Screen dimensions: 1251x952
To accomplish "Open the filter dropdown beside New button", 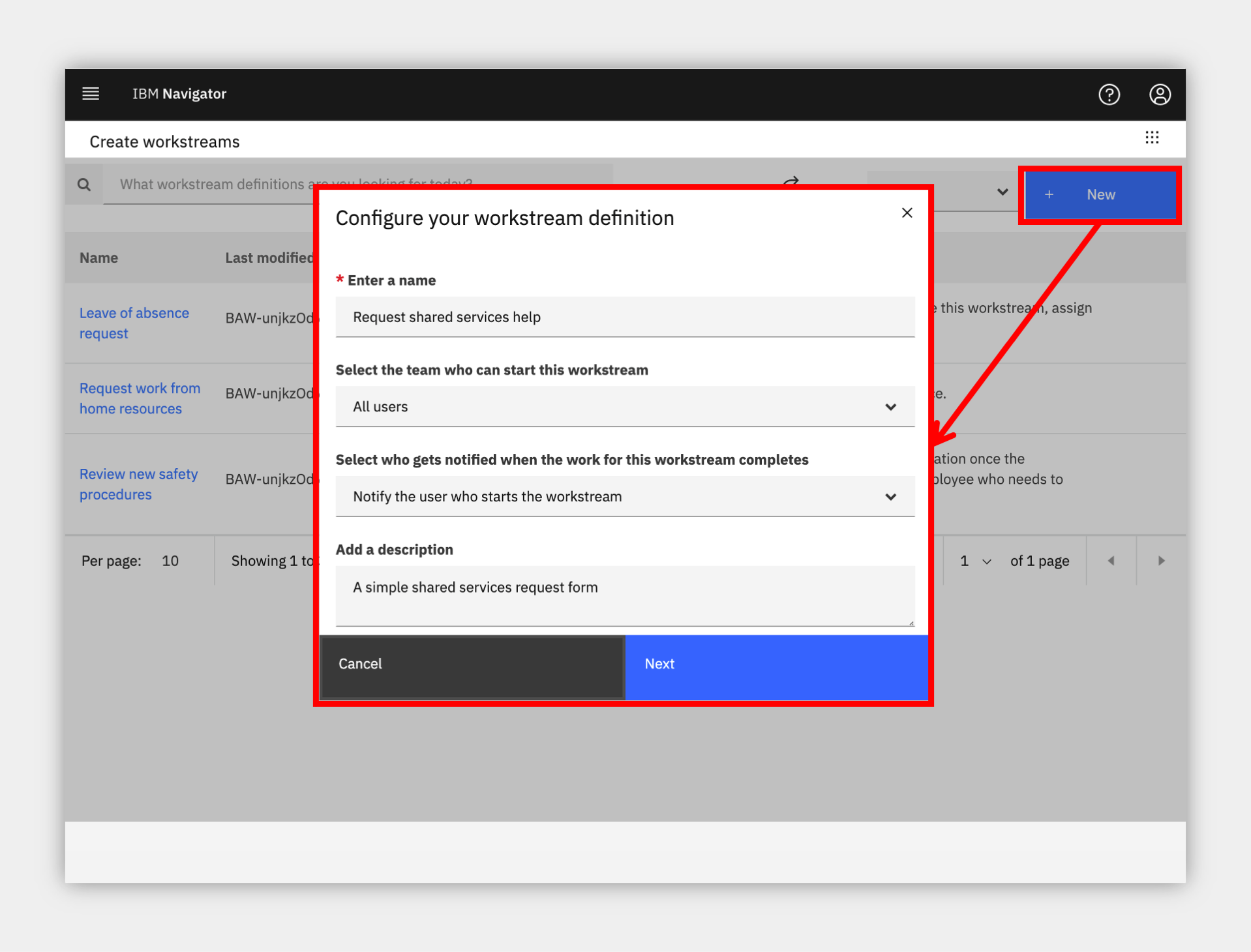I will coord(1002,192).
